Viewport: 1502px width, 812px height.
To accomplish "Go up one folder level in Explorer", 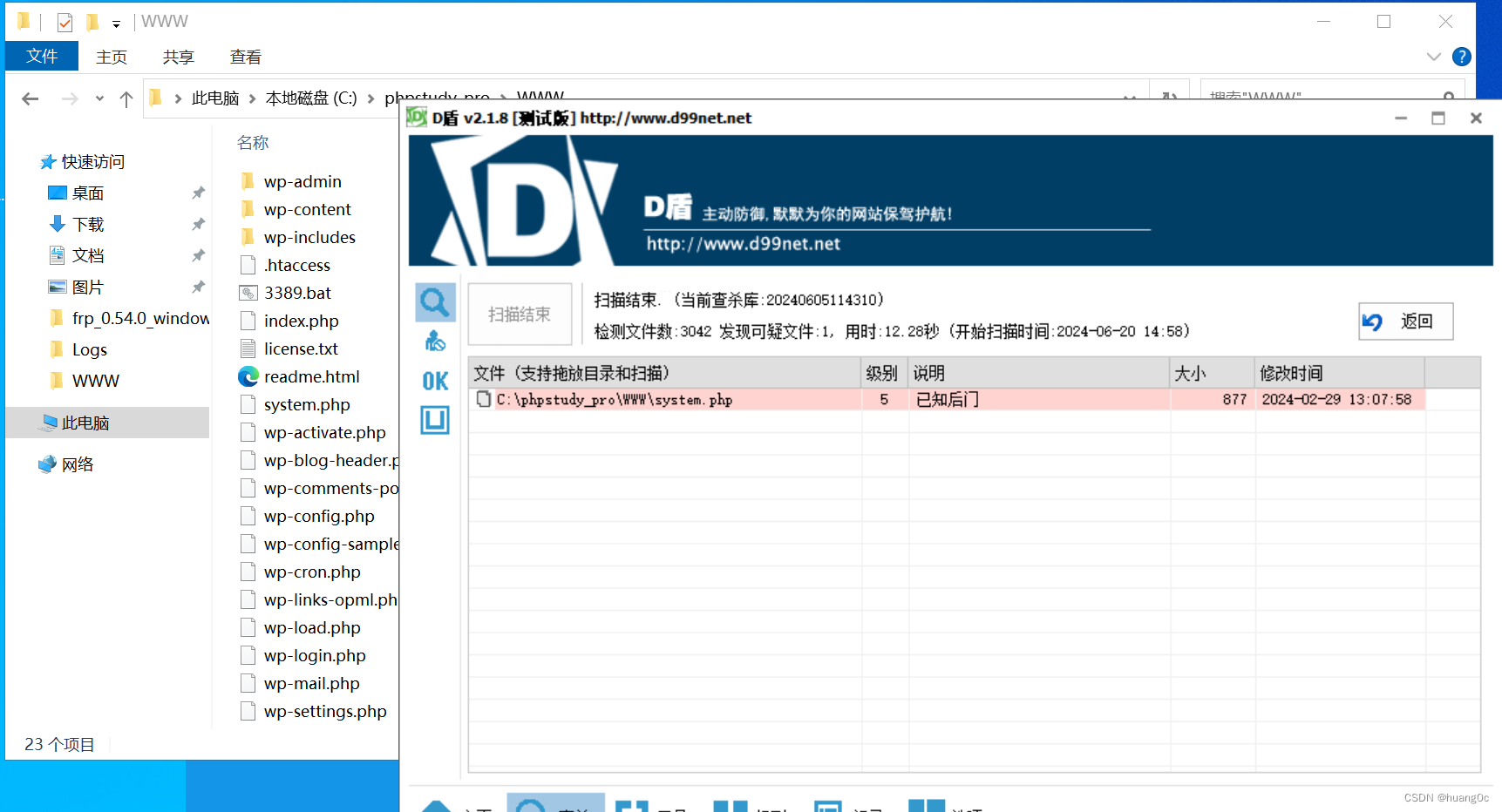I will [126, 98].
